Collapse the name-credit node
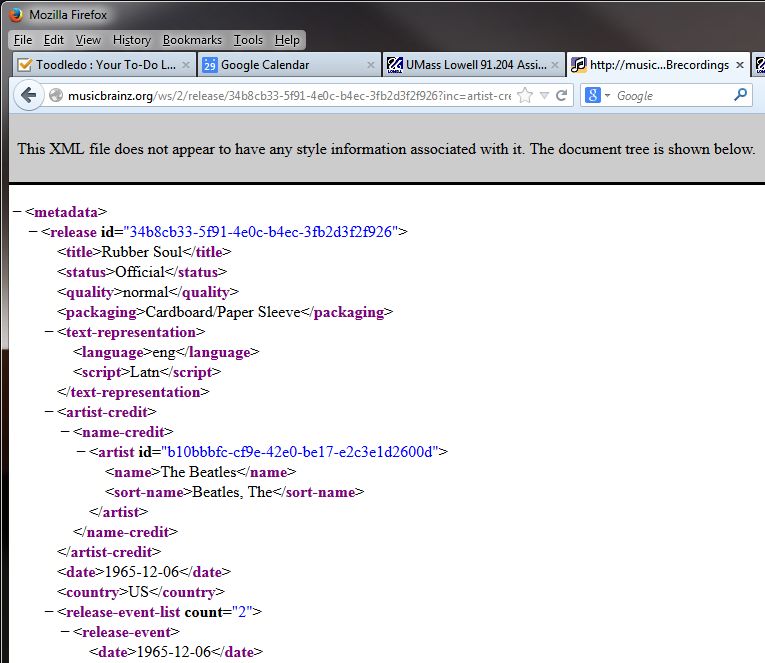Screen dimensions: 765x663 pyautogui.click(x=65, y=432)
